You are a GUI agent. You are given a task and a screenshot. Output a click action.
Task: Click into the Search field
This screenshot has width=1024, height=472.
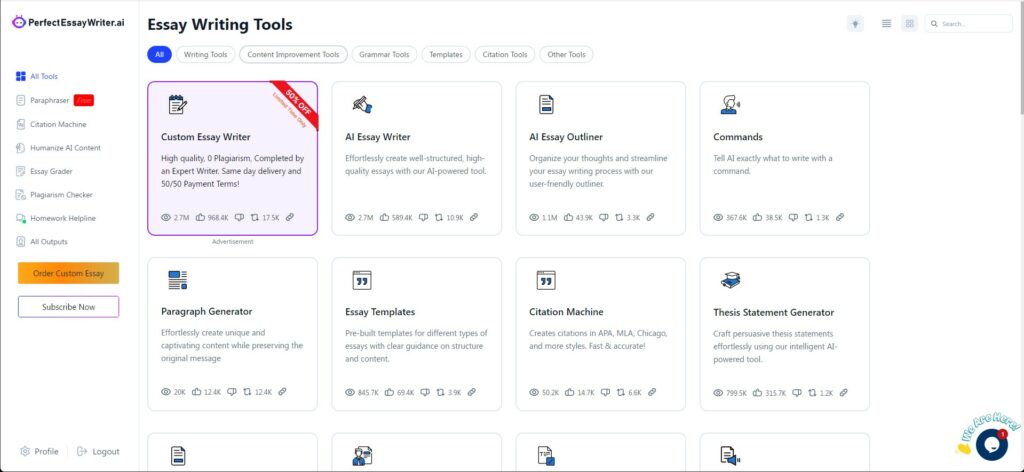click(x=968, y=24)
